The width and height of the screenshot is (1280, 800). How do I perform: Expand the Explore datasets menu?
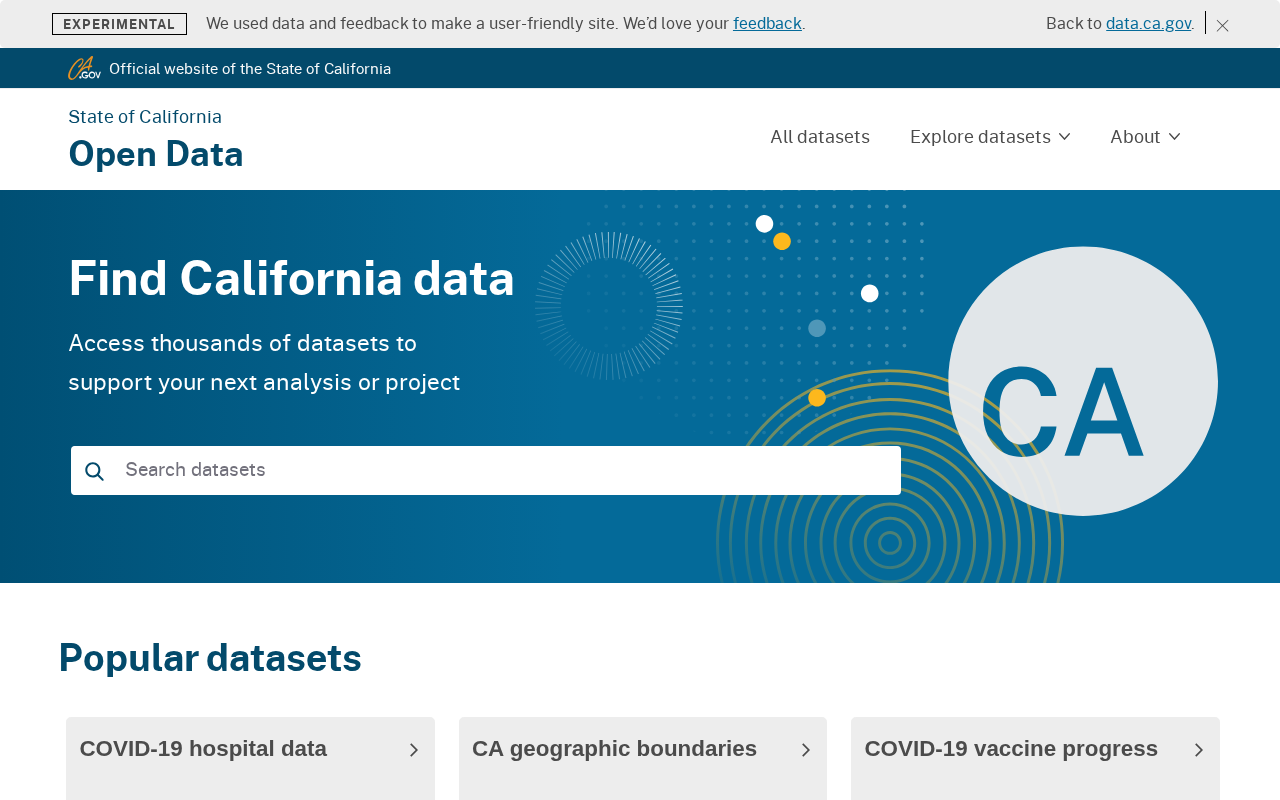coord(980,137)
